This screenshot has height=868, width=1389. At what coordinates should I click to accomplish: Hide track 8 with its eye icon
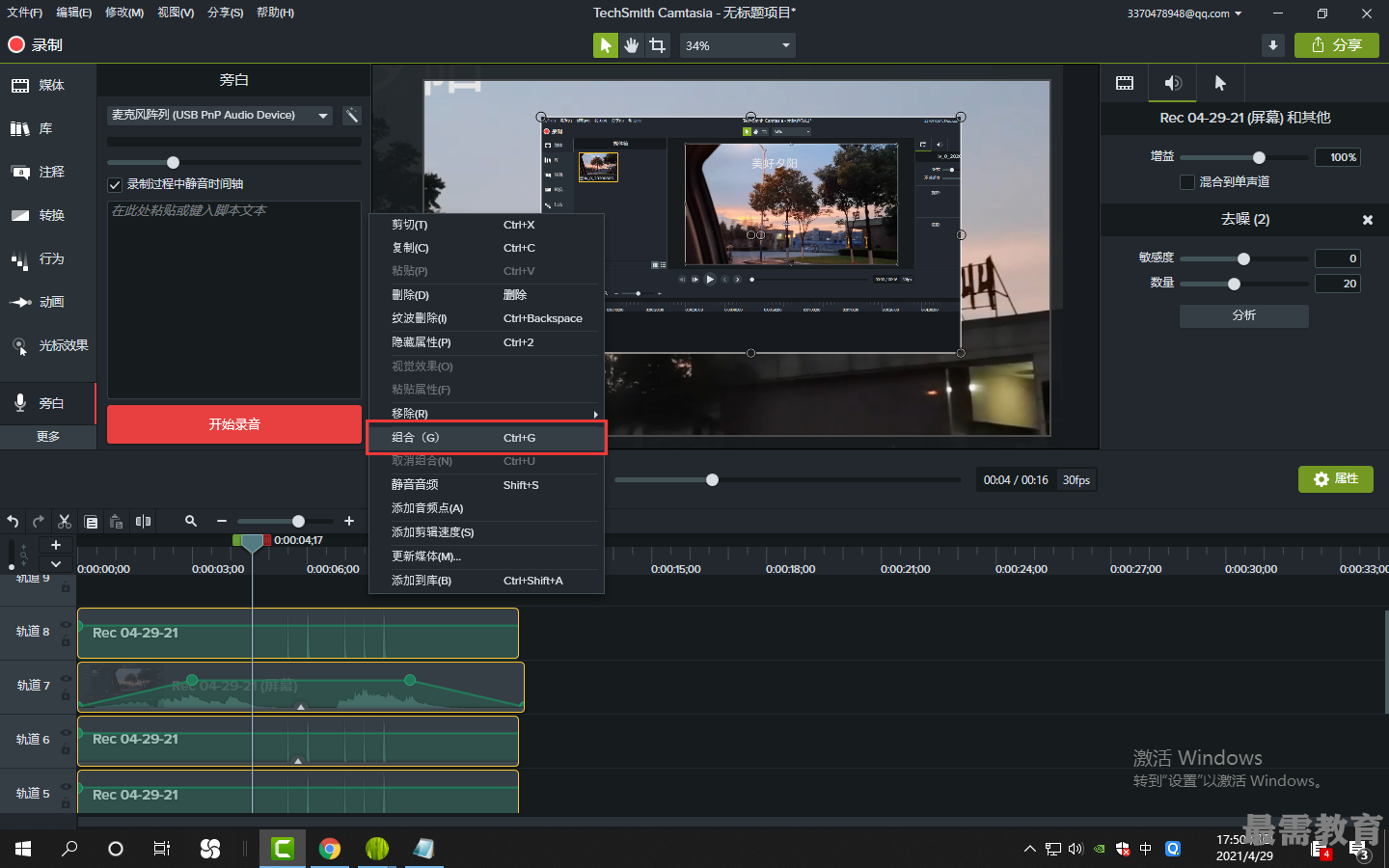click(x=66, y=624)
